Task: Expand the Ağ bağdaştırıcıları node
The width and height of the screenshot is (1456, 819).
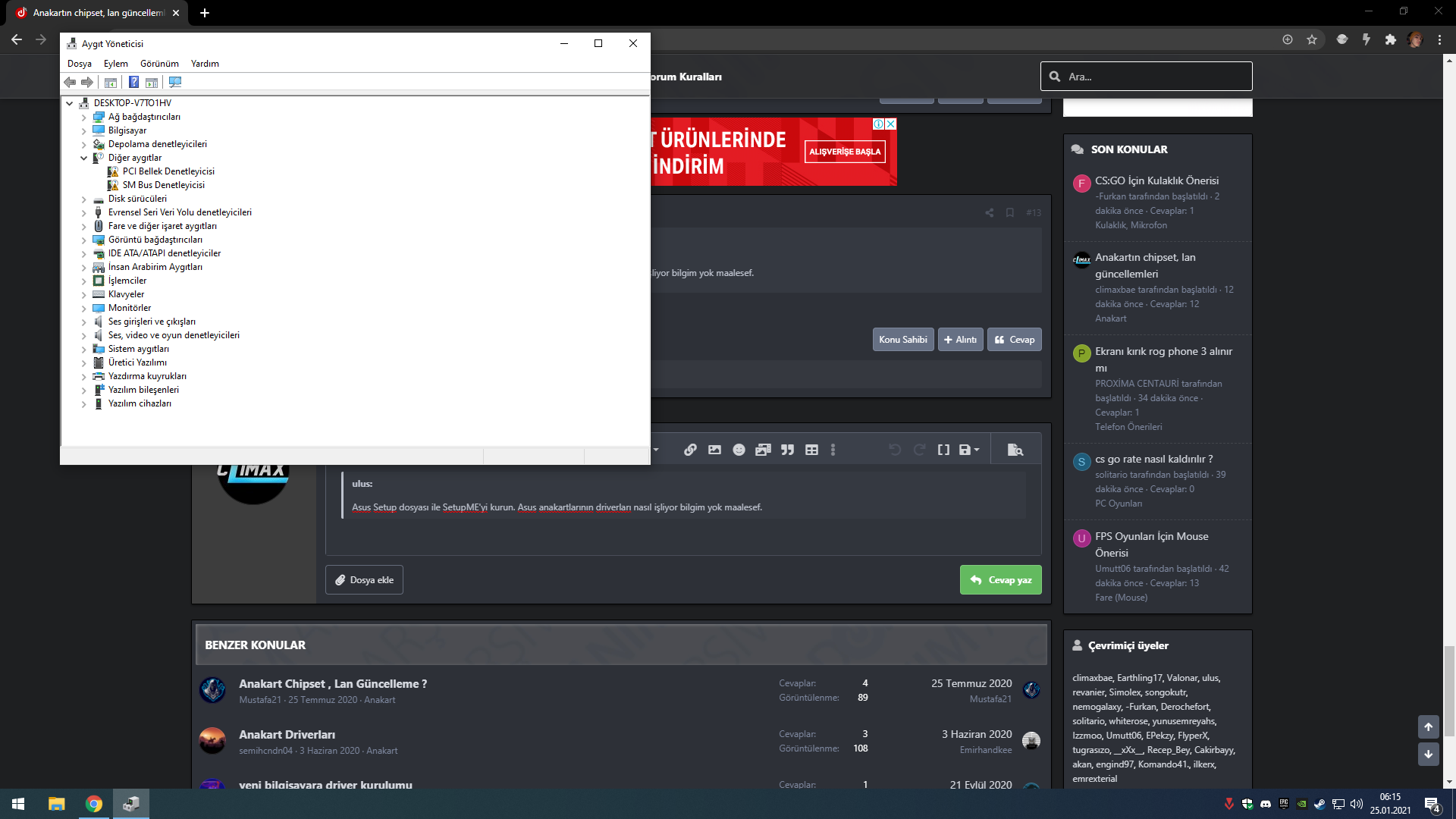Action: point(84,117)
